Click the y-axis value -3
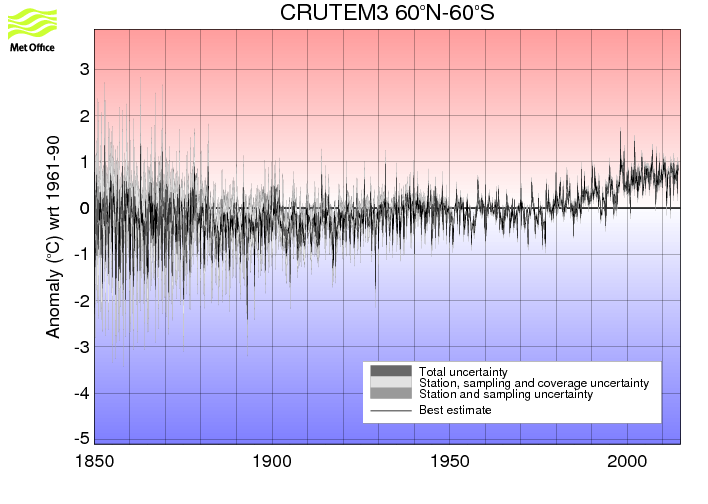Image resolution: width=708 pixels, height=504 pixels. [x=82, y=347]
